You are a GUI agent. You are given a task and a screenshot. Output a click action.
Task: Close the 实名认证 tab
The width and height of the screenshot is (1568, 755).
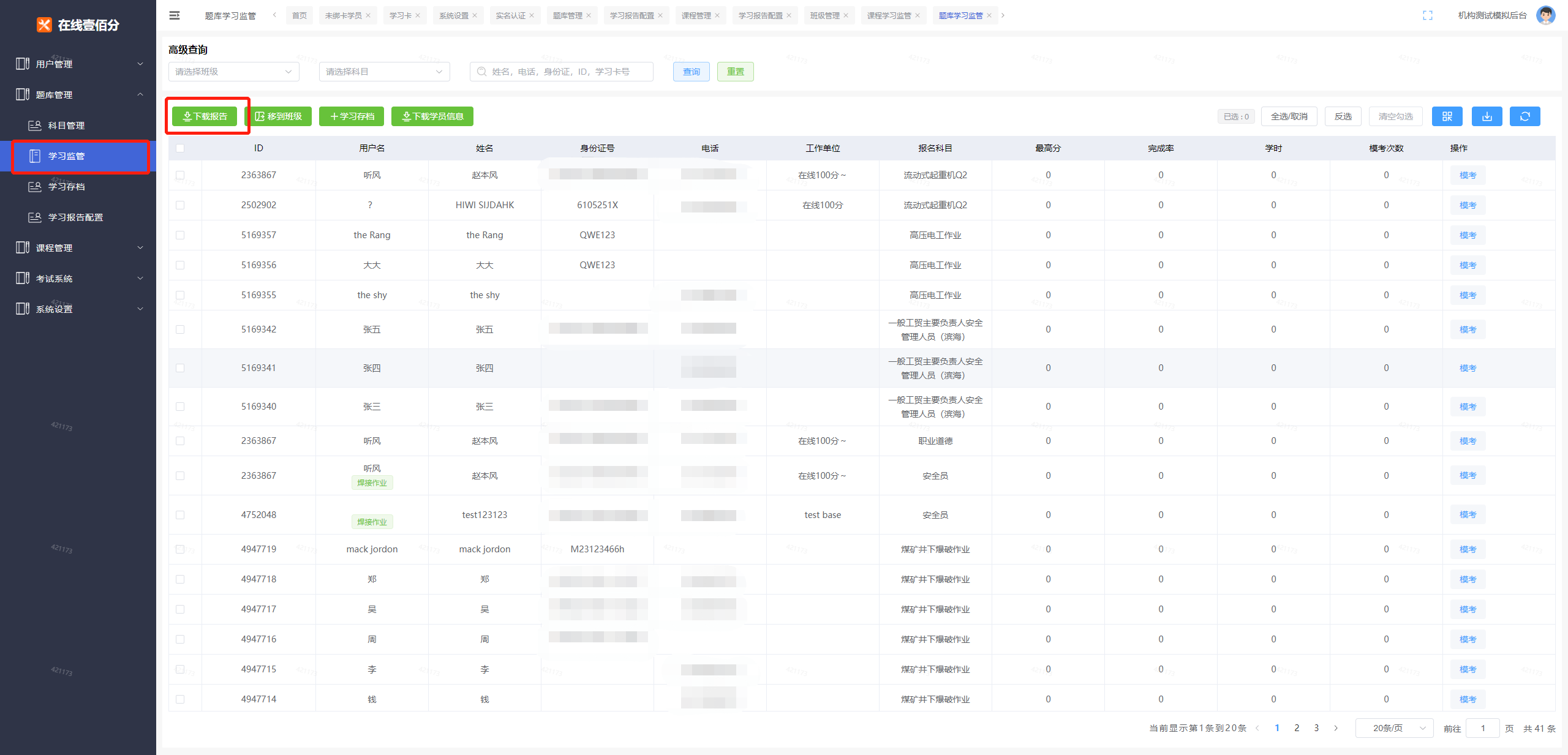coord(532,16)
